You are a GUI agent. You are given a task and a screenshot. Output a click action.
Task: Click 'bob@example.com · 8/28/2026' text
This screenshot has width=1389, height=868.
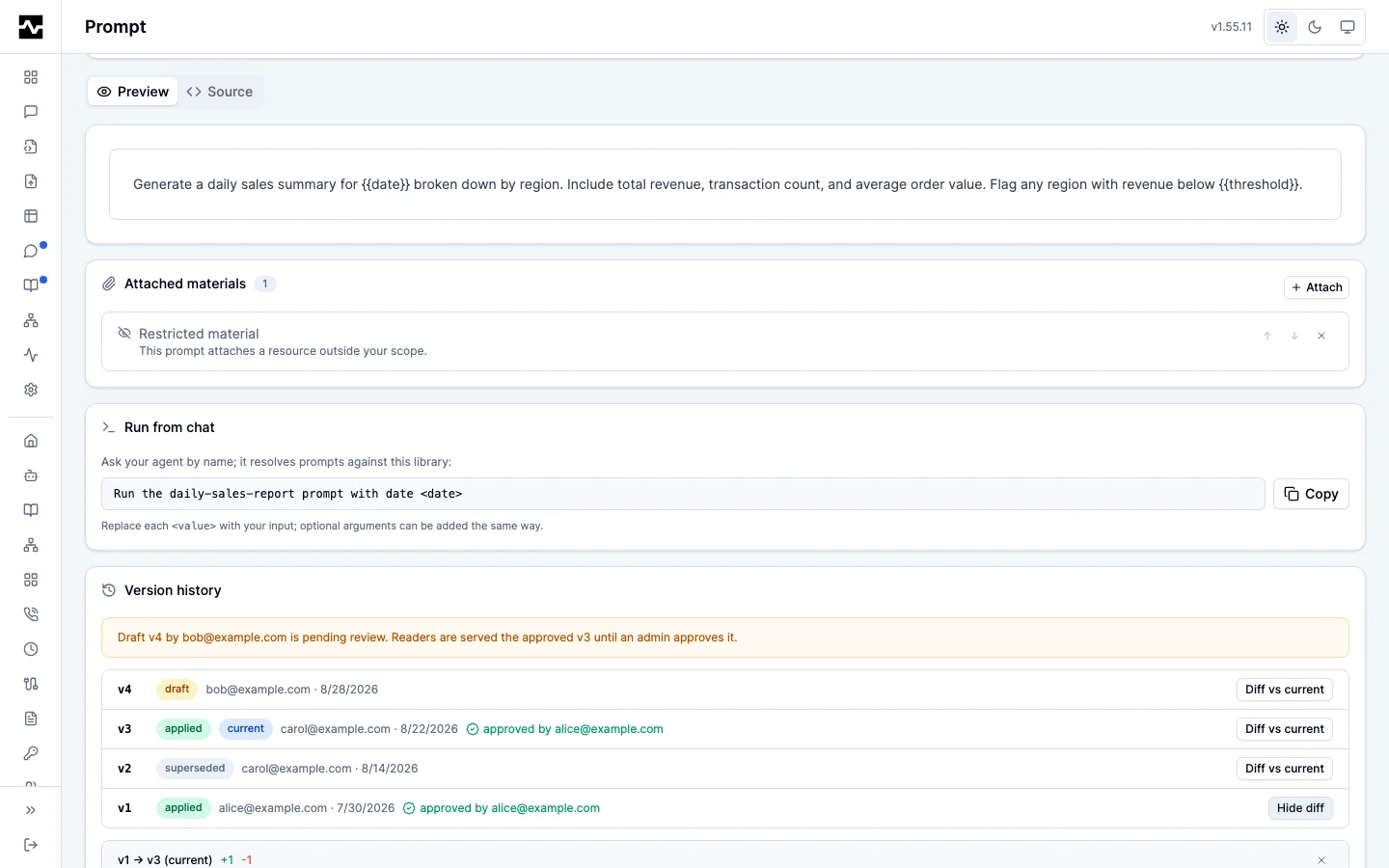pyautogui.click(x=292, y=690)
